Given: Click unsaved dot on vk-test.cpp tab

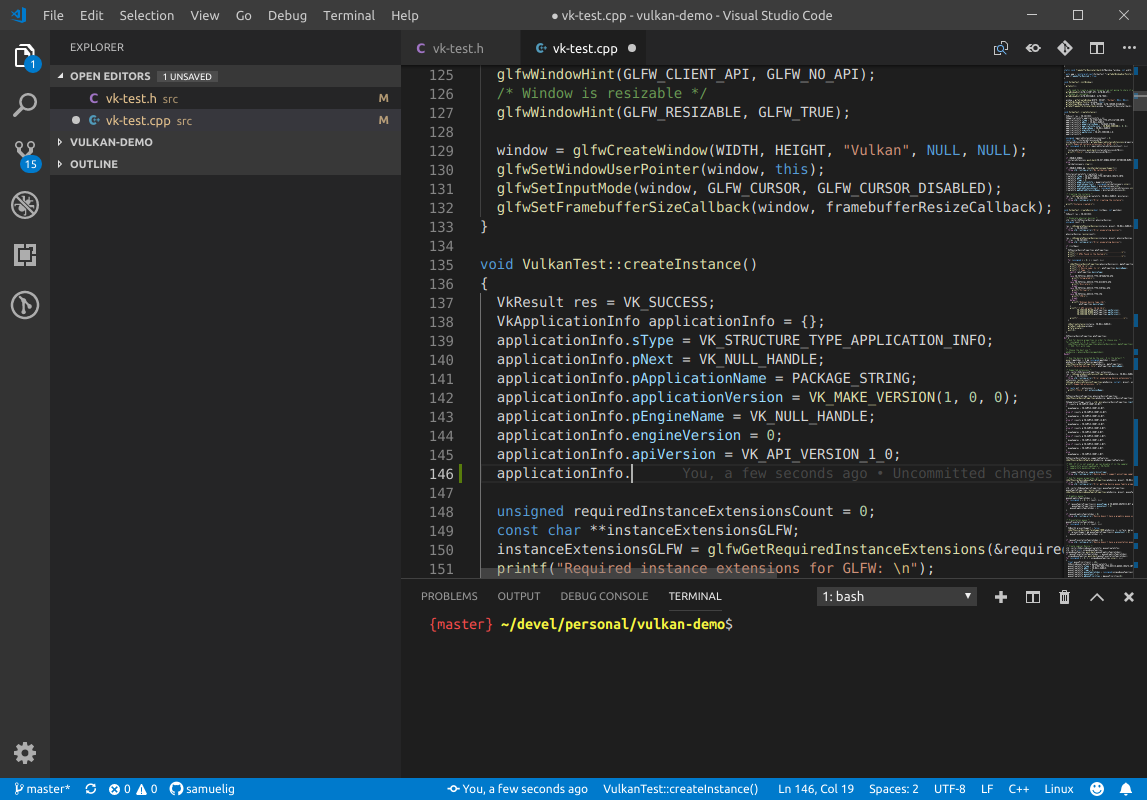Looking at the screenshot, I should pos(632,48).
